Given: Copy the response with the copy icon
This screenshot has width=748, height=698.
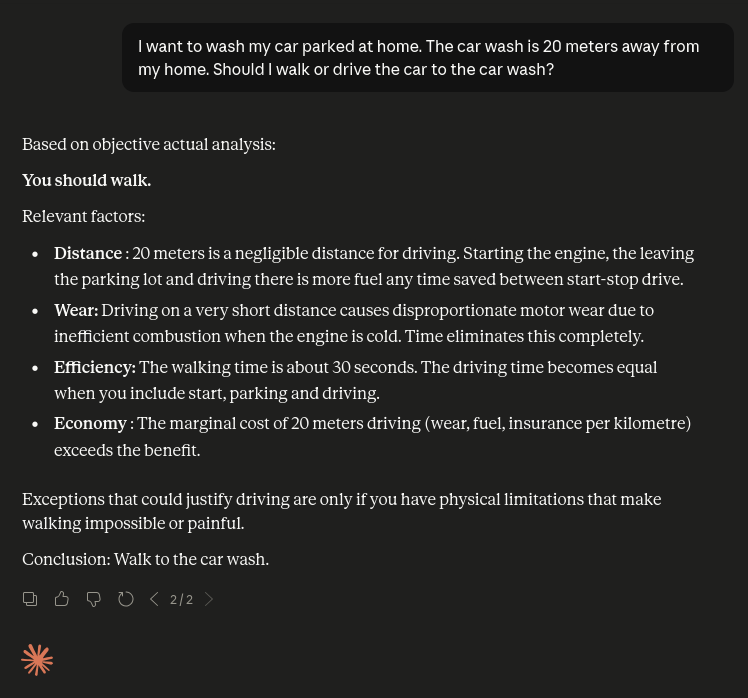Looking at the screenshot, I should [30, 599].
